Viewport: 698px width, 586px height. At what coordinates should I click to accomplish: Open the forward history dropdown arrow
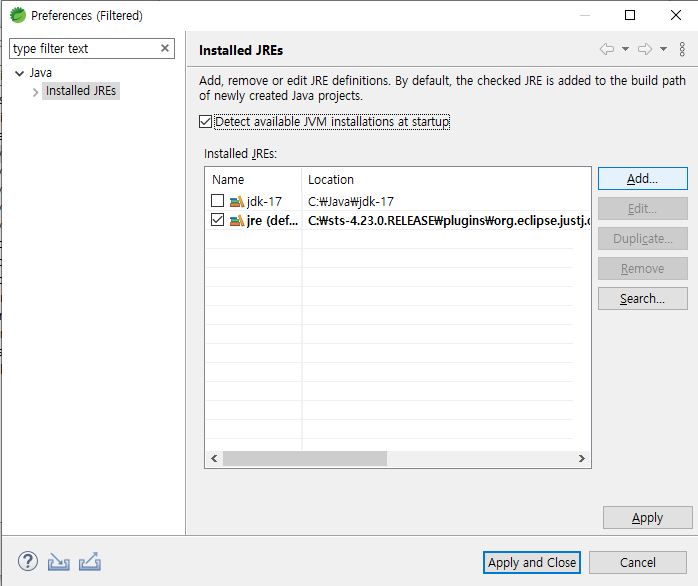pos(663,49)
